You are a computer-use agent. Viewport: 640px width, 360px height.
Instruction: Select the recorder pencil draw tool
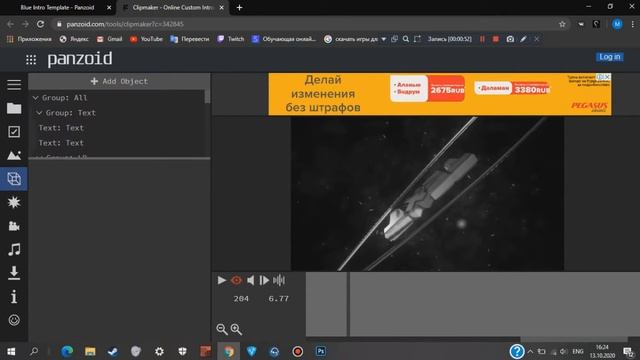[x=523, y=39]
